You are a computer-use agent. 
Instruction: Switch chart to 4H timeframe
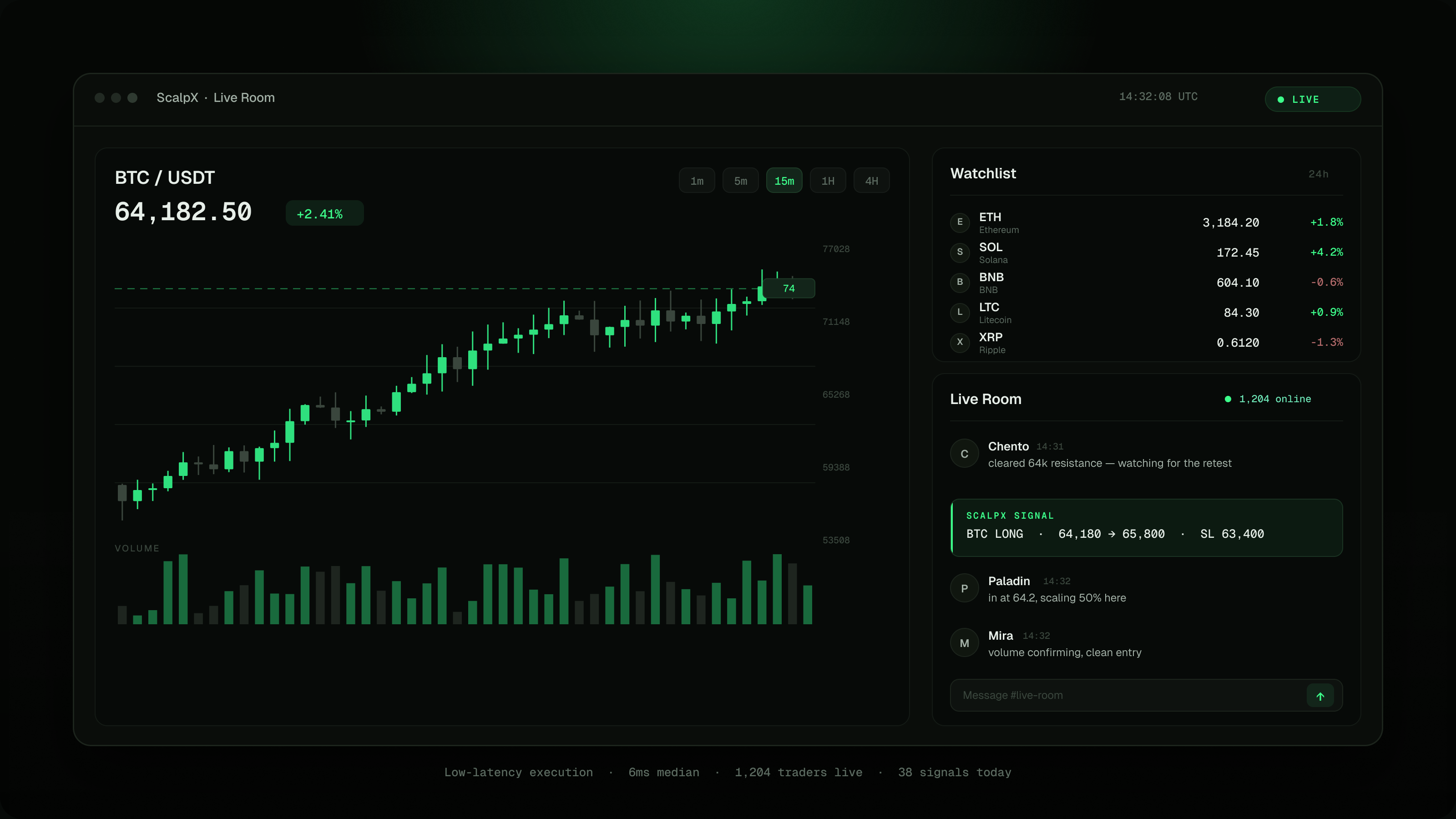tap(871, 181)
